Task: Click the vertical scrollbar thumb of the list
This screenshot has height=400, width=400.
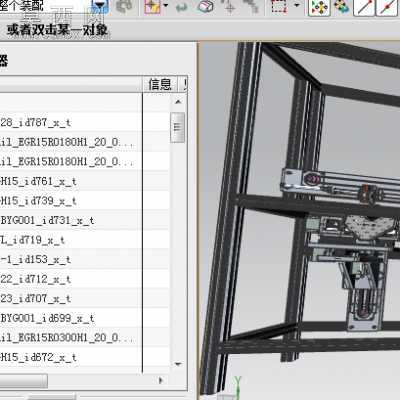Action: [178, 128]
